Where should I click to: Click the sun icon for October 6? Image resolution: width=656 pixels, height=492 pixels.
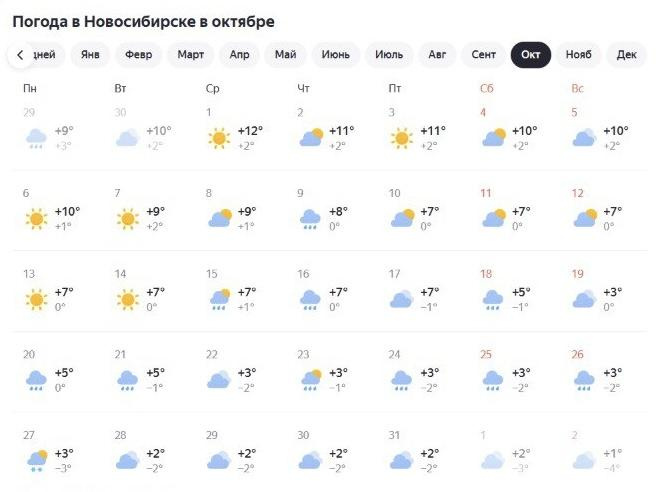[x=35, y=218]
